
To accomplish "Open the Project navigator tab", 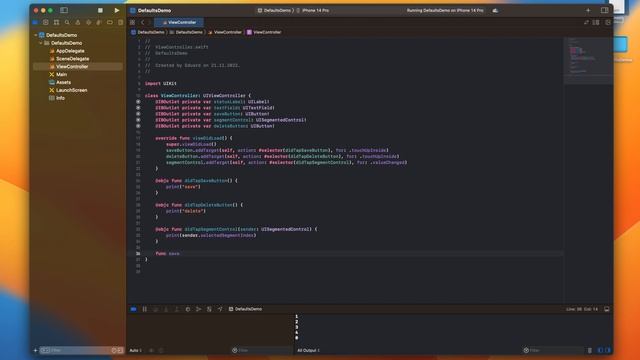I will [36, 22].
